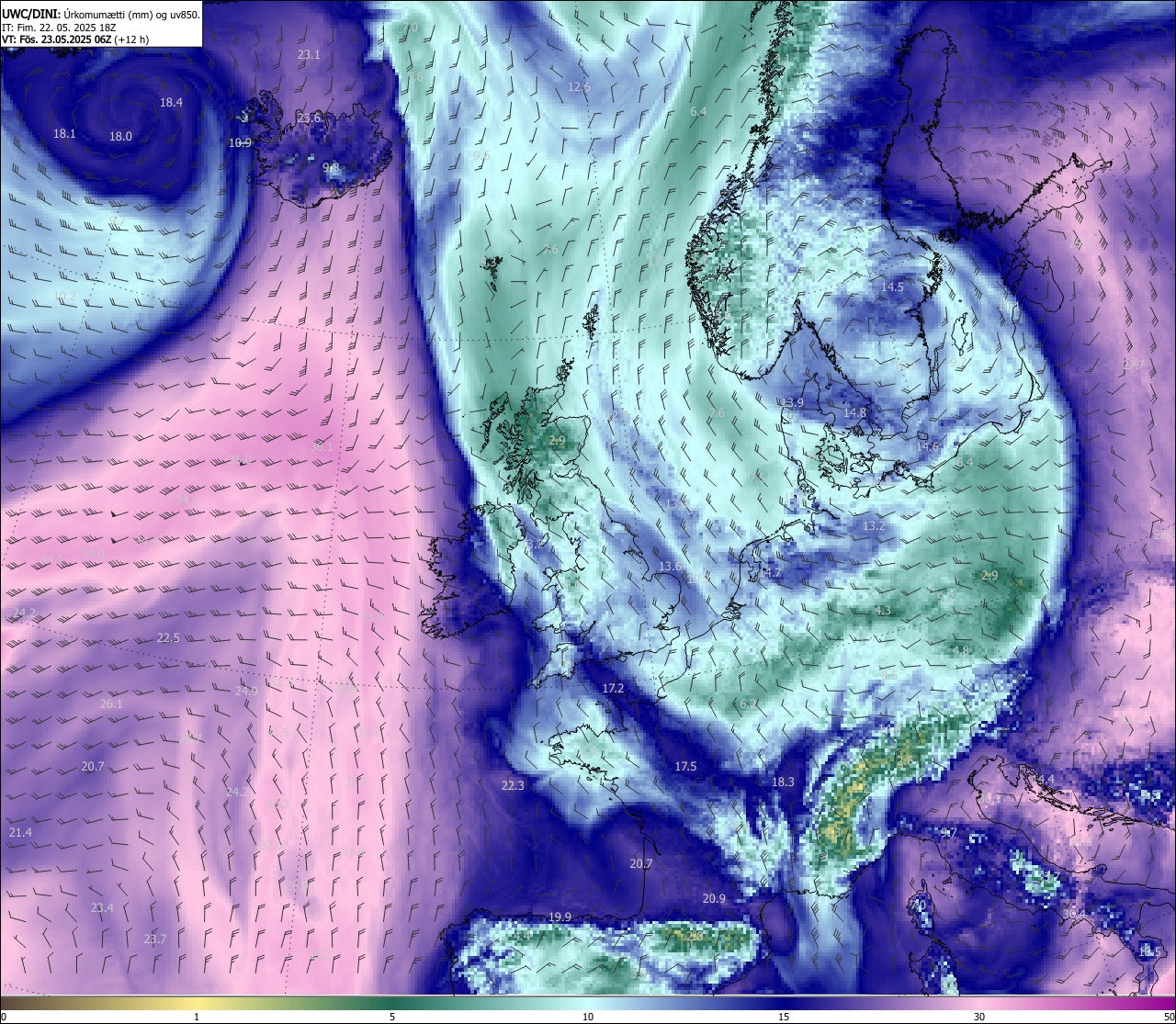This screenshot has height=1024, width=1176.
Task: Click the 14.7 value label near the Netherlands
Action: (x=772, y=572)
